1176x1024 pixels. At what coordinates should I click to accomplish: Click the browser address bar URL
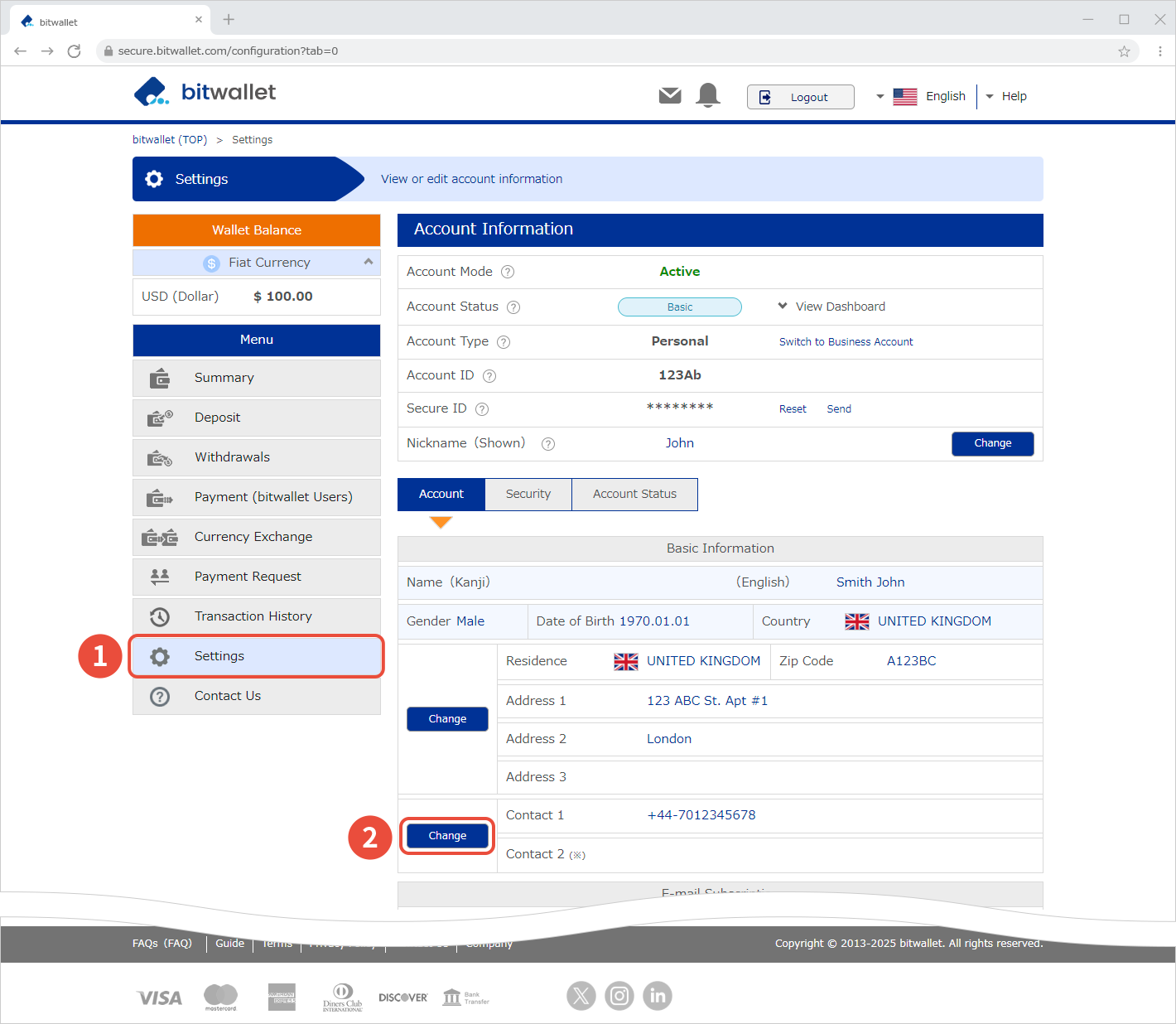228,51
